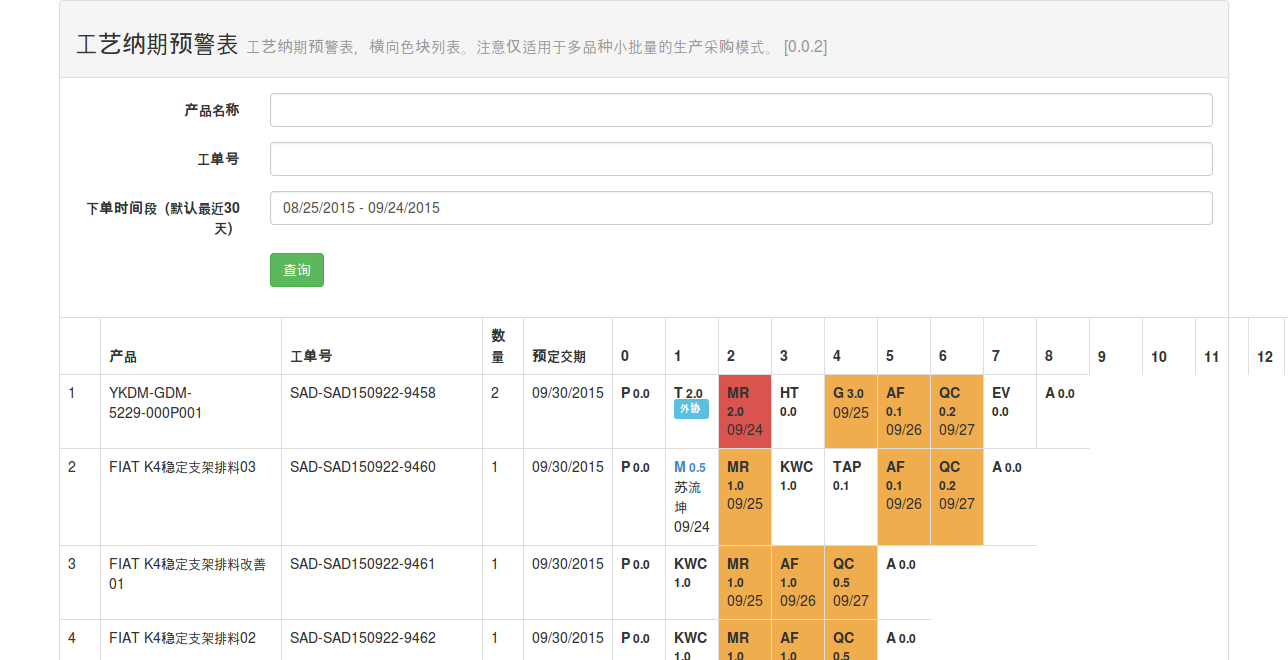Select the EV 0.0 process cell
1288x660 pixels.
[1001, 401]
